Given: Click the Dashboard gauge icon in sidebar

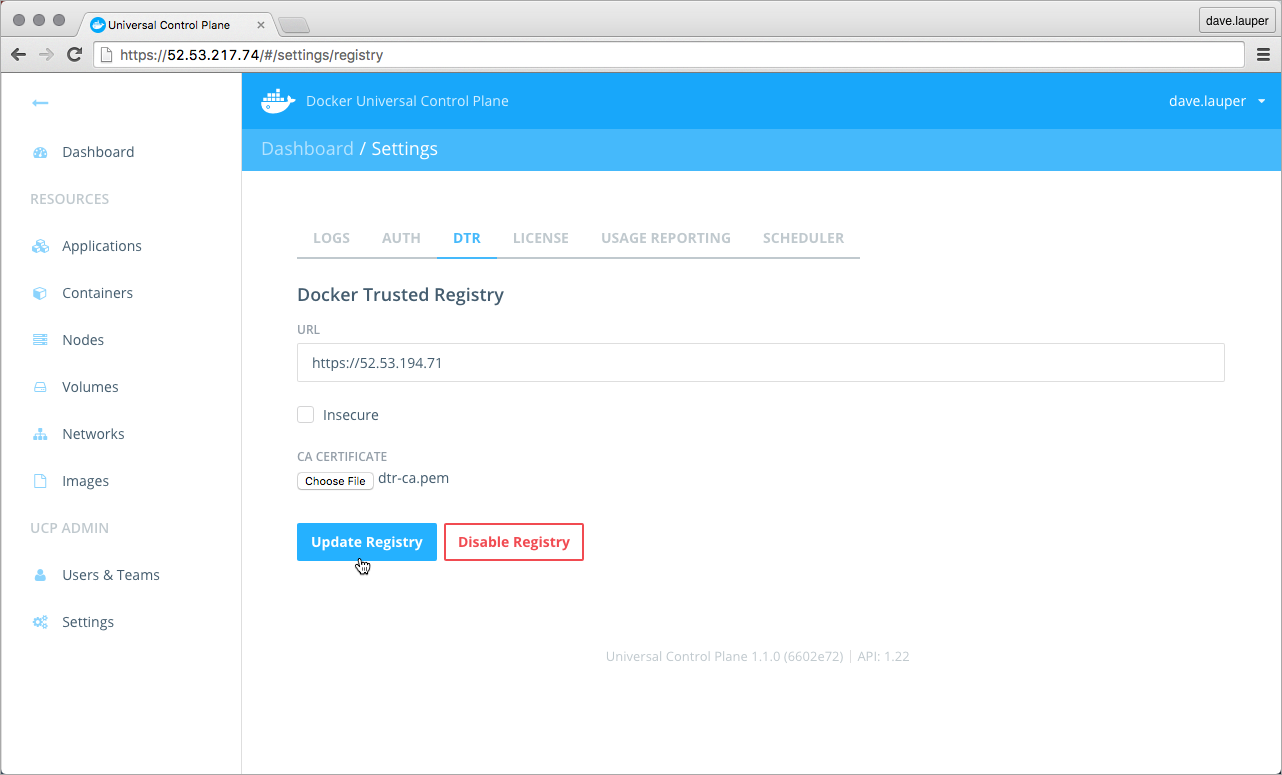Looking at the screenshot, I should coord(40,153).
